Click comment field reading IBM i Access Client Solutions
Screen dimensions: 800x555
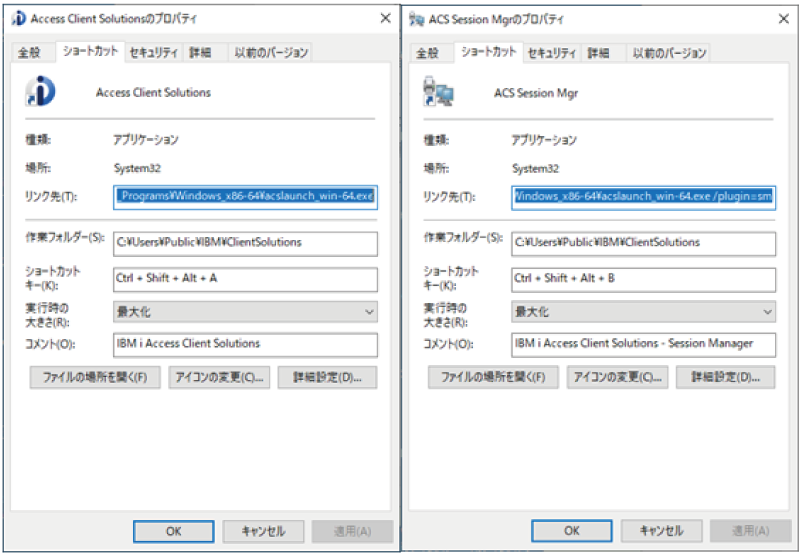click(x=245, y=345)
